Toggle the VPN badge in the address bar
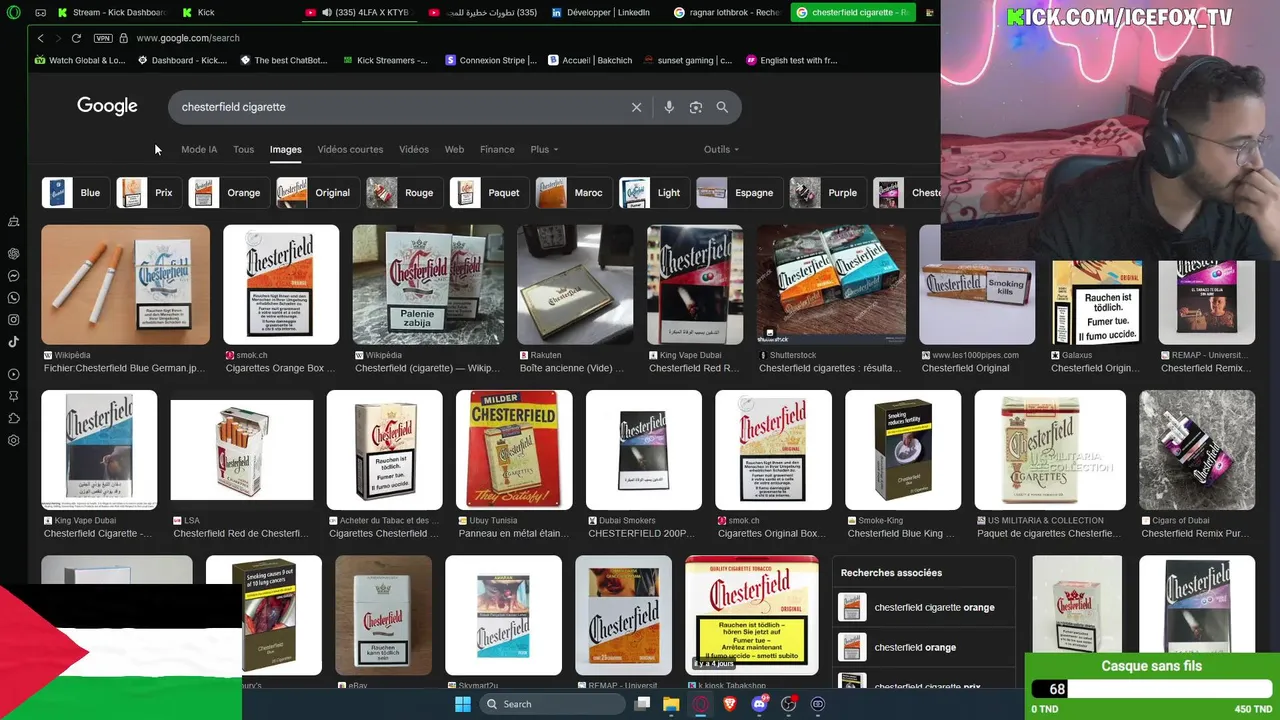Image resolution: width=1280 pixels, height=720 pixels. (102, 38)
